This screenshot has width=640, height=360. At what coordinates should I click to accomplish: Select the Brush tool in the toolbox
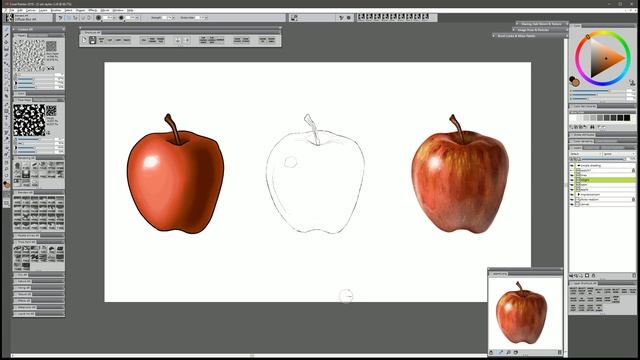7,29
